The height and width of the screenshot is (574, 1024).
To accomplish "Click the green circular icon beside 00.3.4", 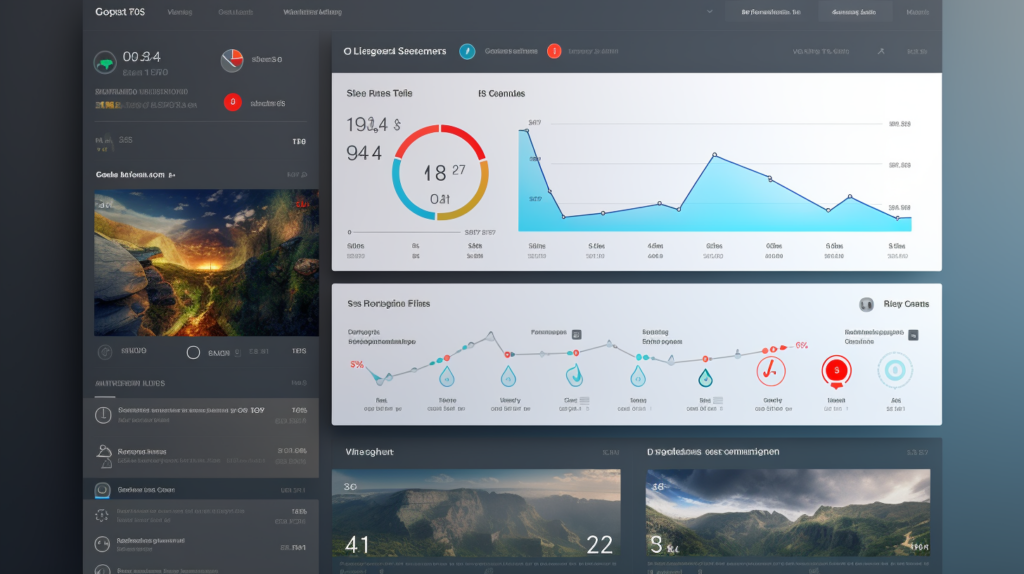I will tap(104, 63).
